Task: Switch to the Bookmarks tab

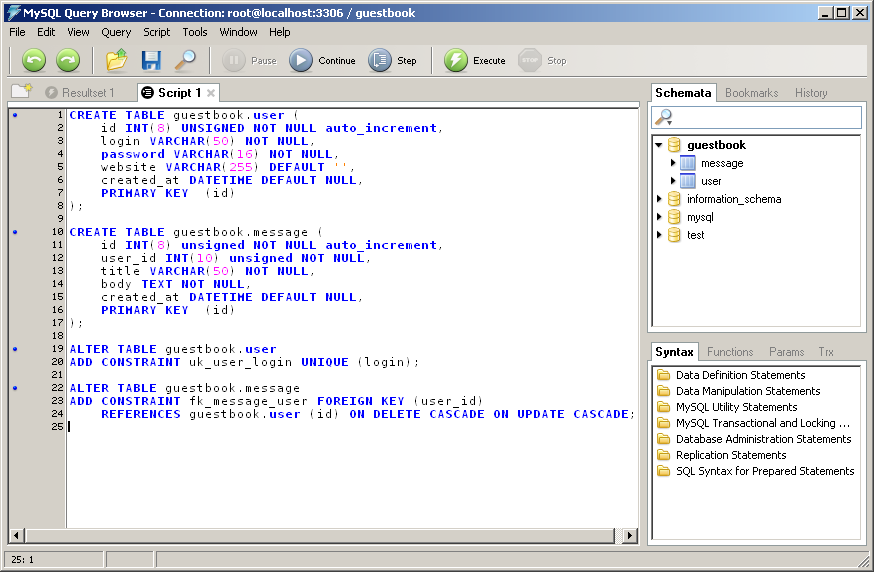Action: (x=751, y=93)
